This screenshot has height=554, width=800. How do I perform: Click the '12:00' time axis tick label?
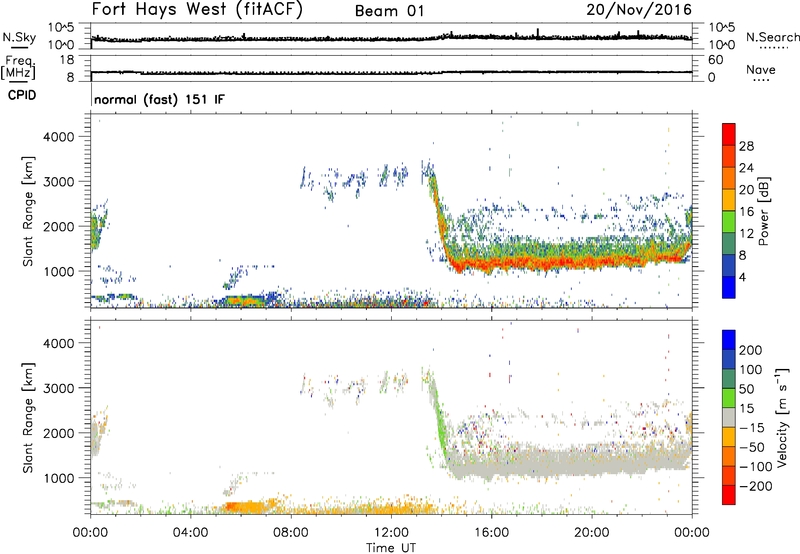391,533
